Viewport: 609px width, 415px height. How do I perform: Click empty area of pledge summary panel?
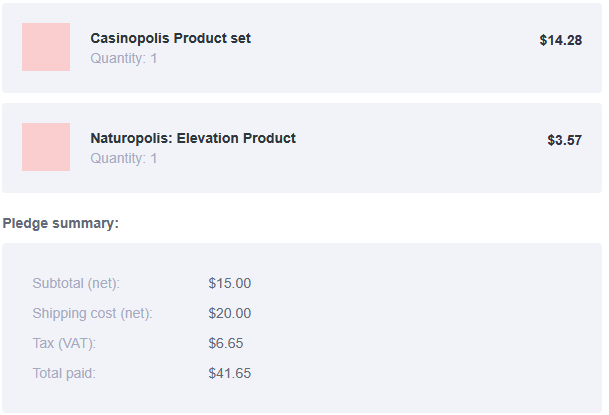pyautogui.click(x=427, y=328)
